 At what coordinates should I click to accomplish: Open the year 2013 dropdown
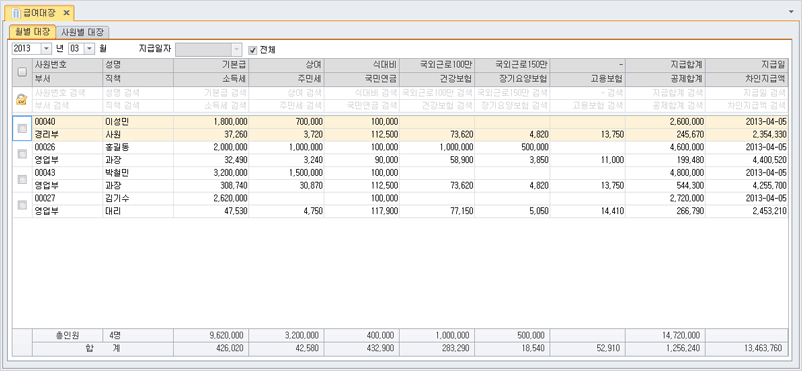click(x=46, y=49)
